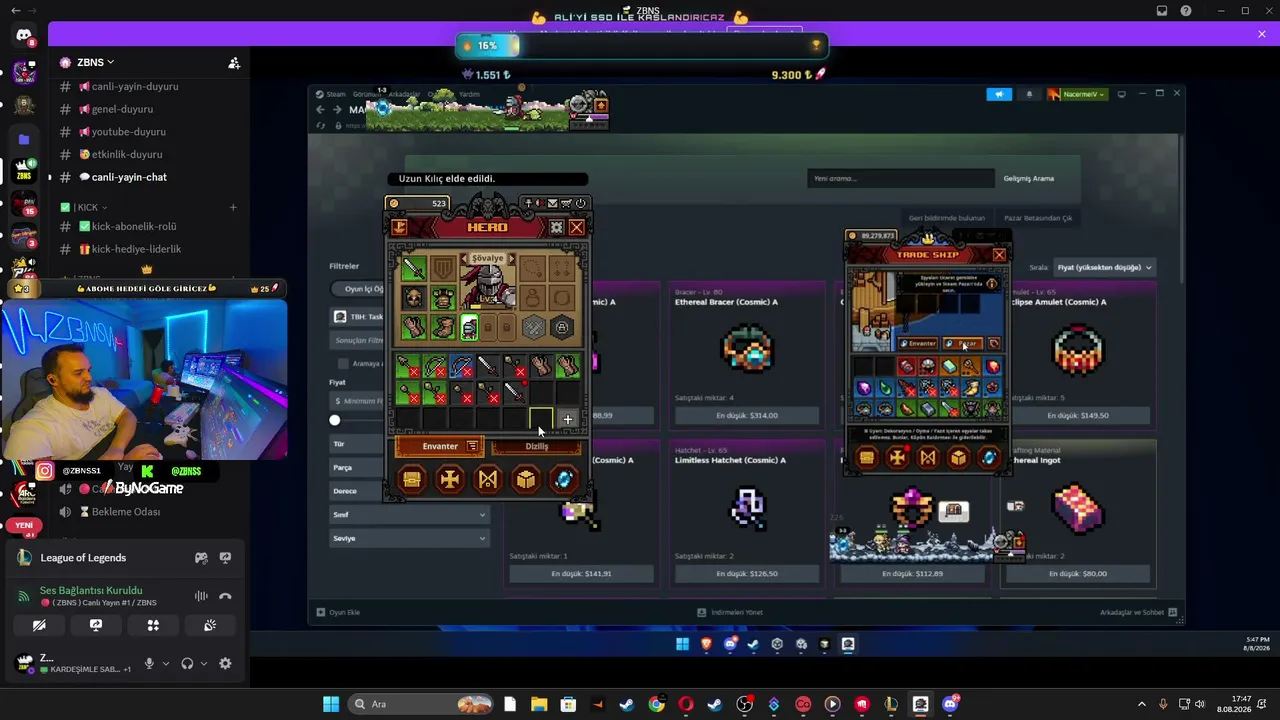Open HERO window settings gear
This screenshot has height=720, width=1280.
click(x=557, y=227)
